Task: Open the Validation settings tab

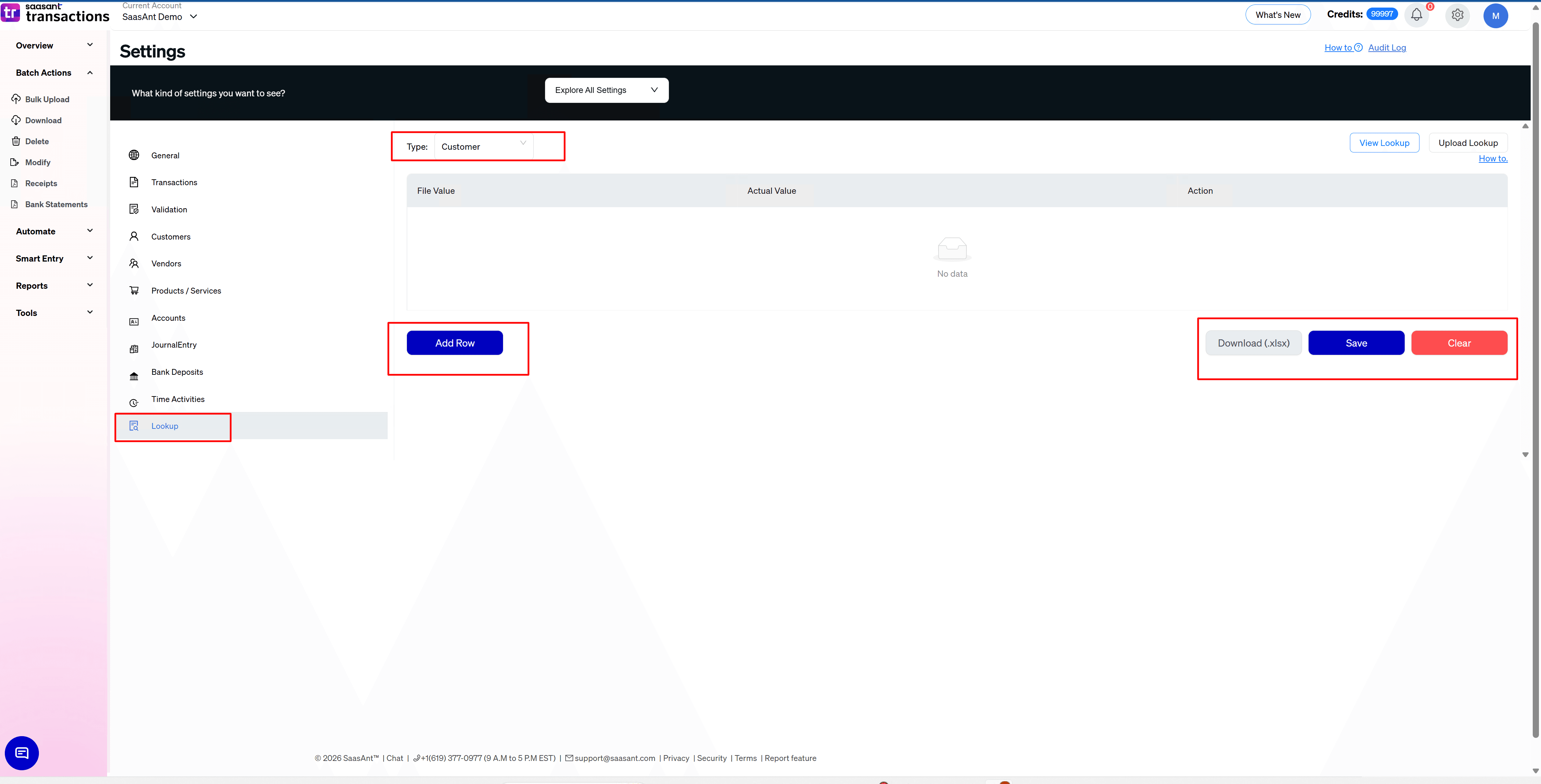Action: [x=168, y=209]
